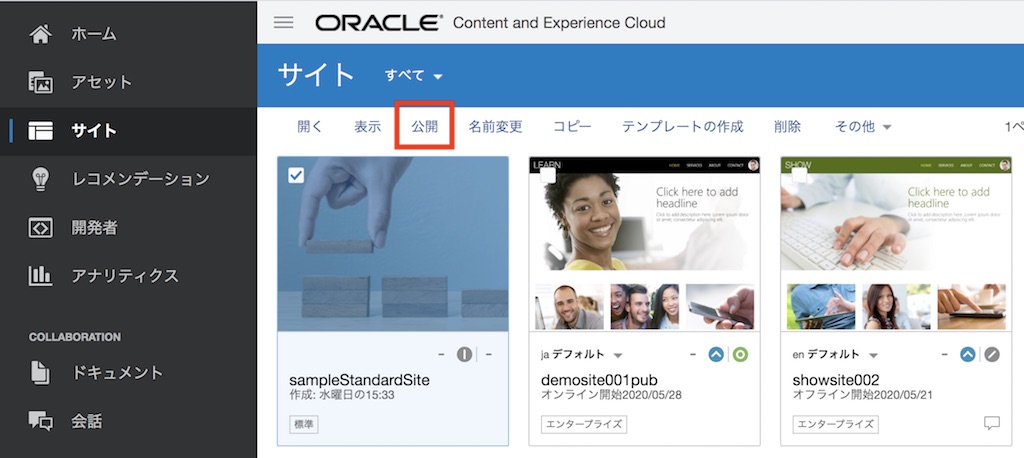The height and width of the screenshot is (458, 1024).
Task: Click the アセット (Assets) icon in sidebar
Action: tap(40, 82)
